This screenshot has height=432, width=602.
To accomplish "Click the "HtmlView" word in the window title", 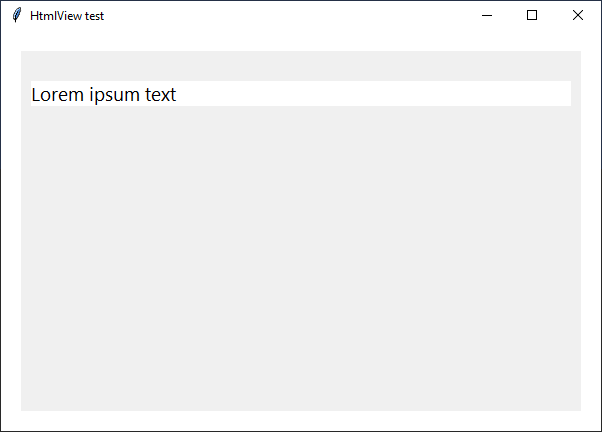I will point(56,16).
